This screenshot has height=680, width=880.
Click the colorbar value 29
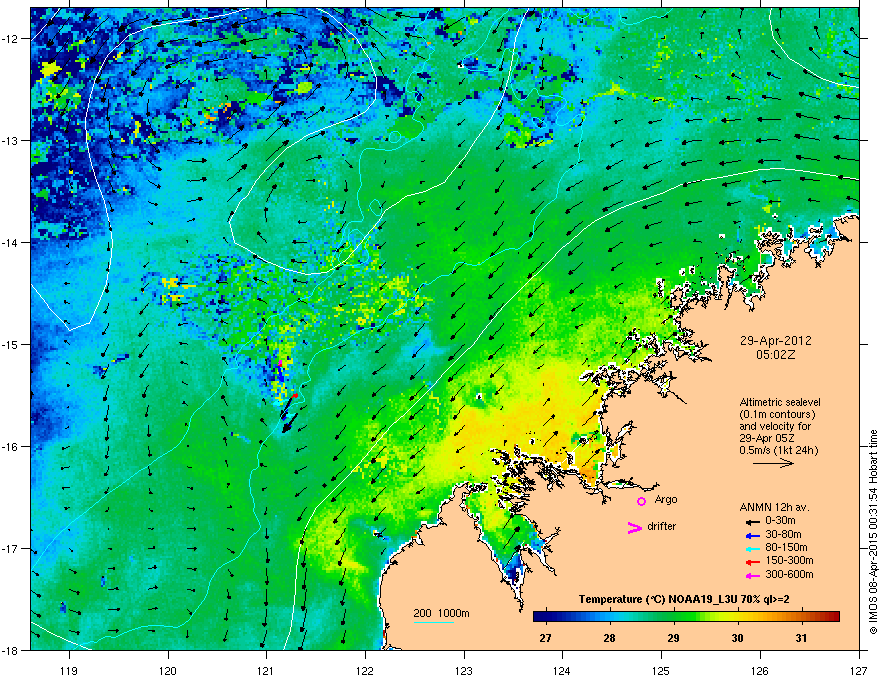pyautogui.click(x=673, y=638)
